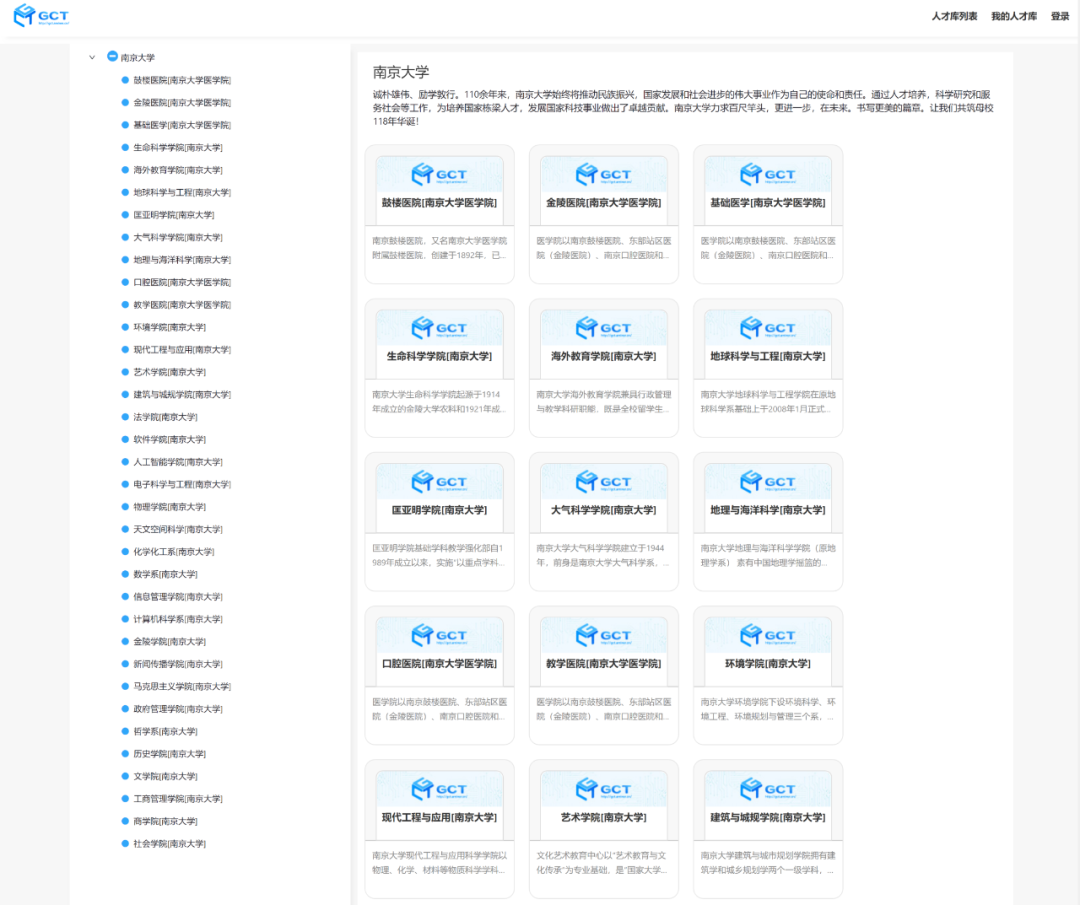
Task: Select 金陵学院[南京大学] in tree
Action: [169, 642]
